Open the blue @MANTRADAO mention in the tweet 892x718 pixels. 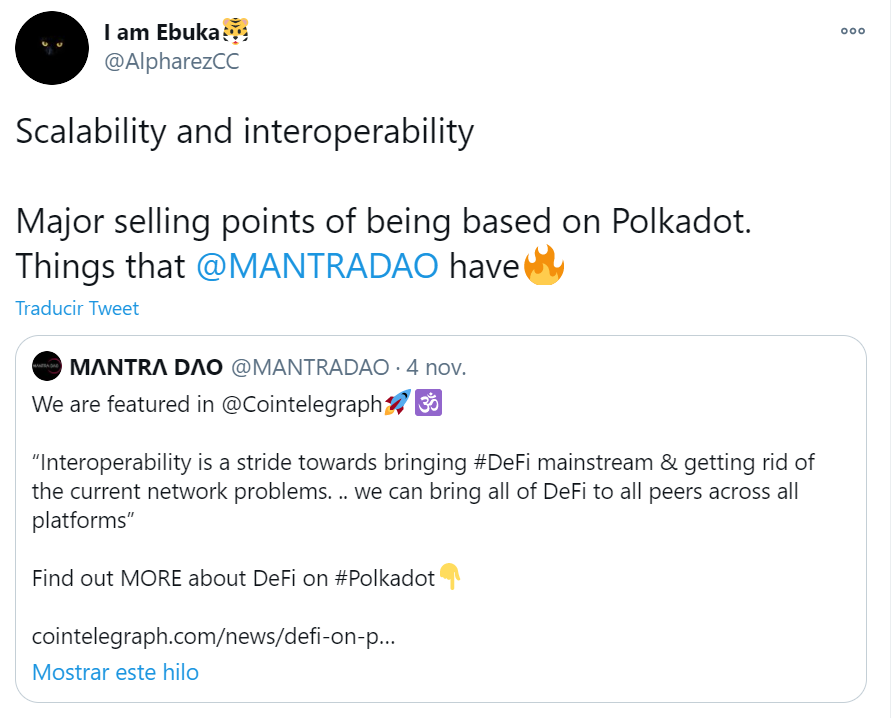pos(317,266)
